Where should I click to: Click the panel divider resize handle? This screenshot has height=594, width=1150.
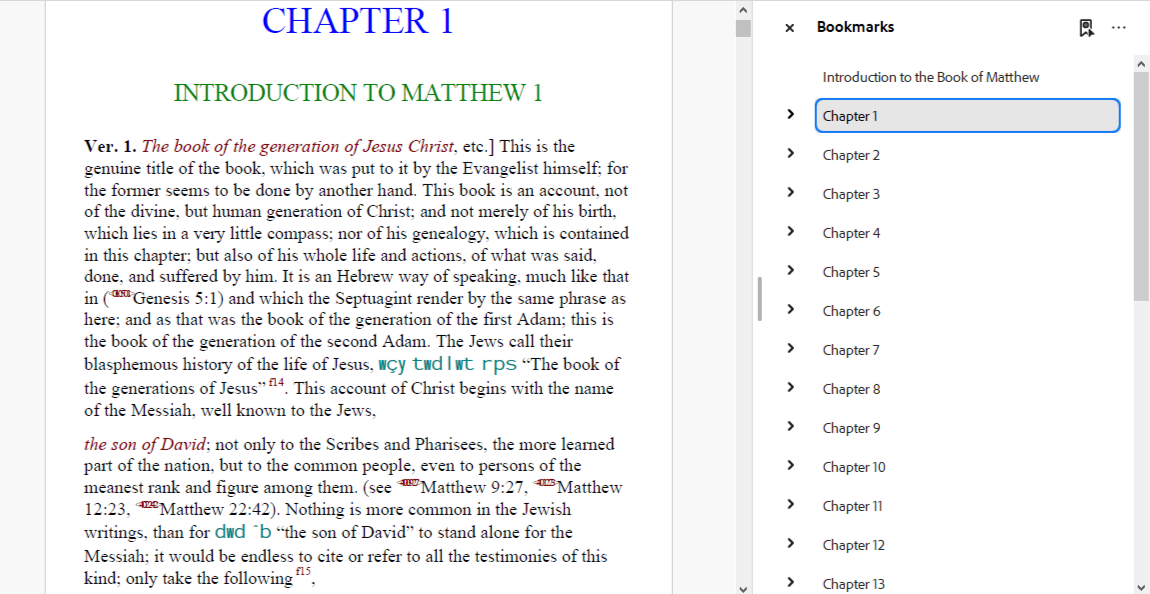click(760, 299)
